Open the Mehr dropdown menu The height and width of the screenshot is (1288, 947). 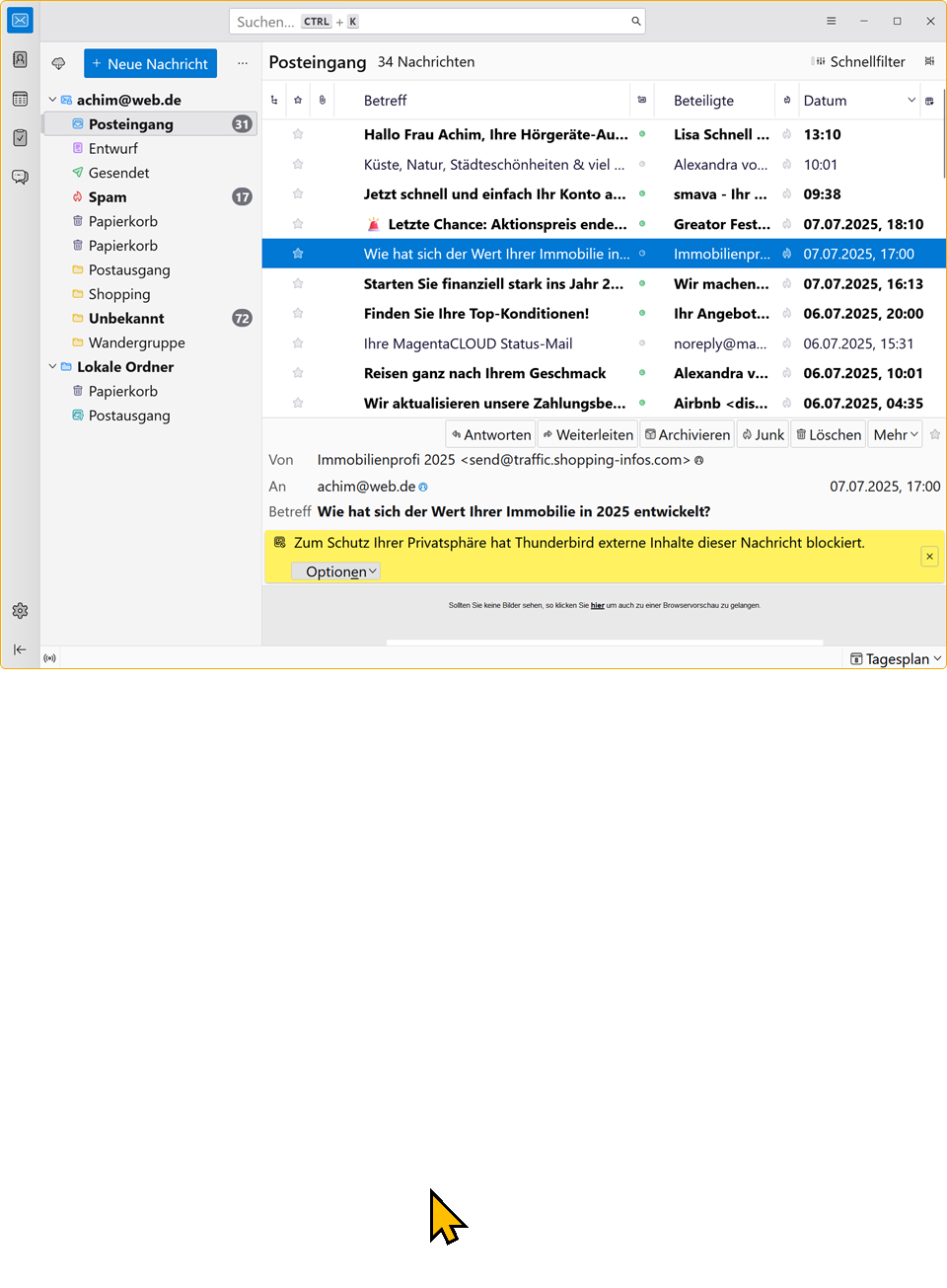pyautogui.click(x=895, y=434)
